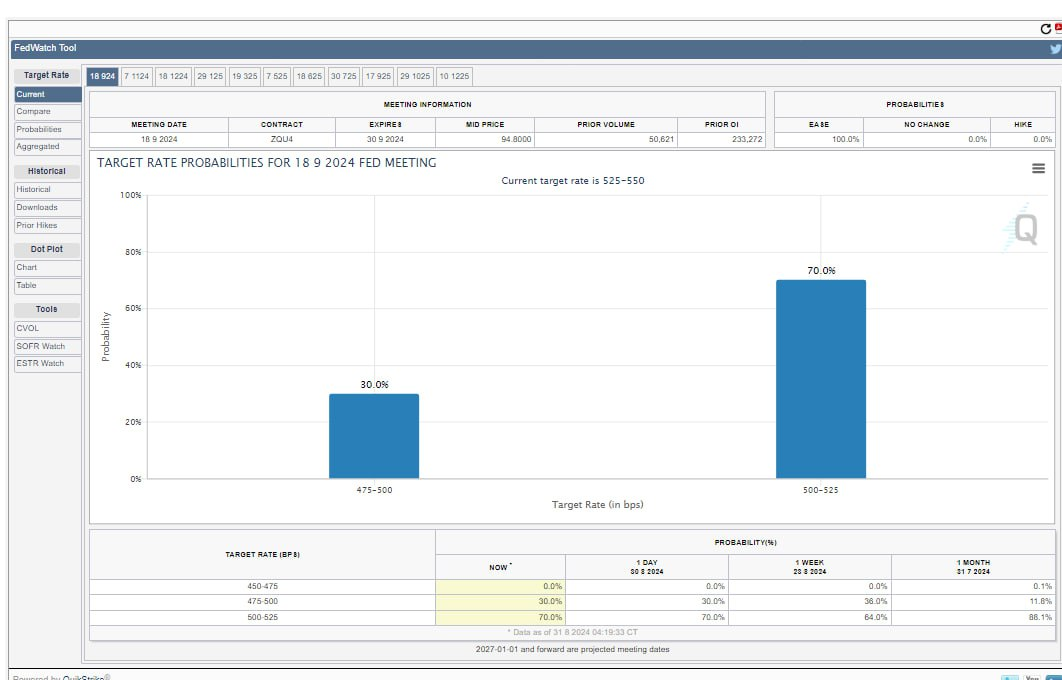Screen dimensions: 1062x680
Task: Click the 100.0% ease probability cell
Action: click(x=819, y=140)
